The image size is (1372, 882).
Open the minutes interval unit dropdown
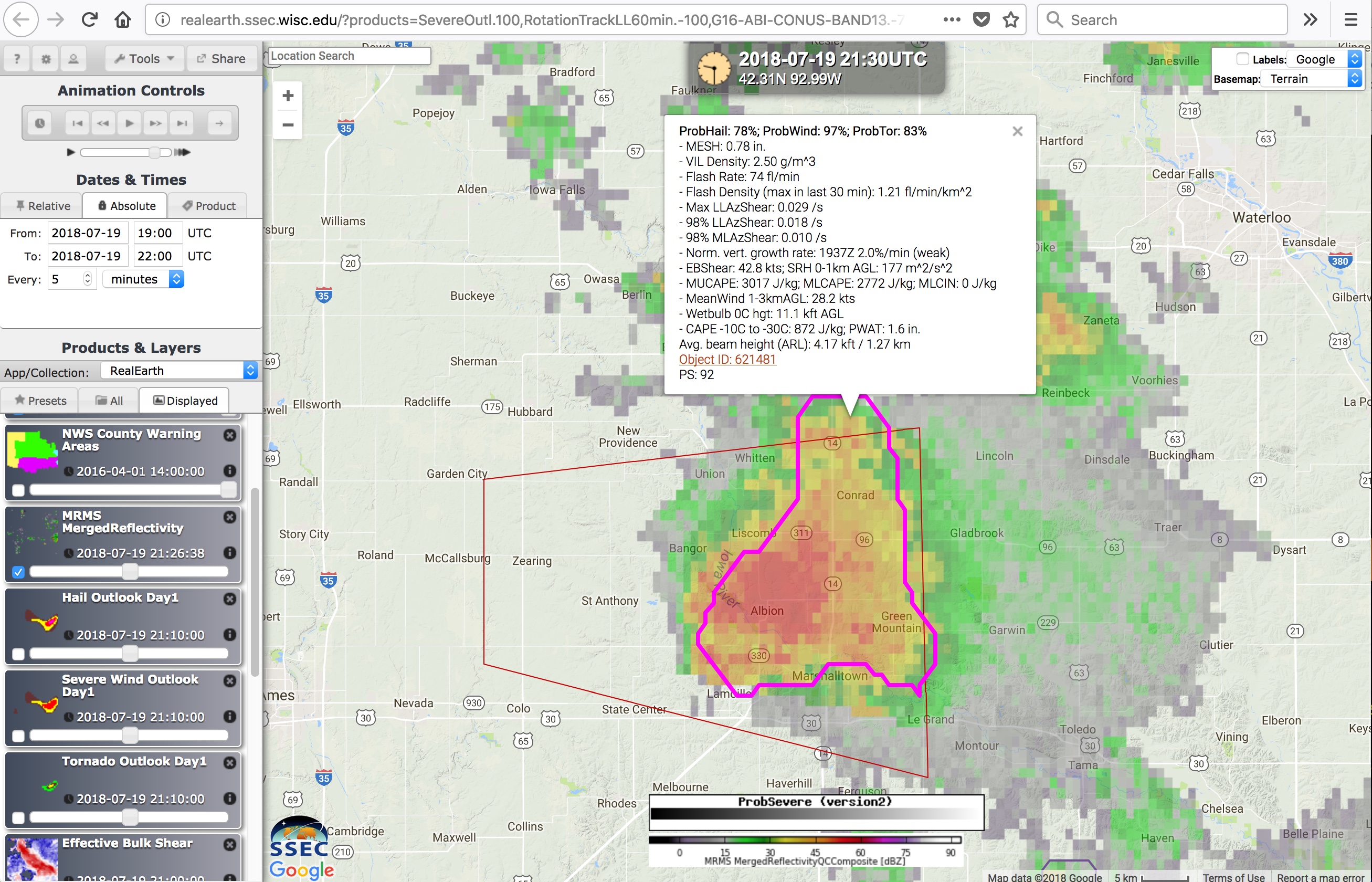click(143, 279)
